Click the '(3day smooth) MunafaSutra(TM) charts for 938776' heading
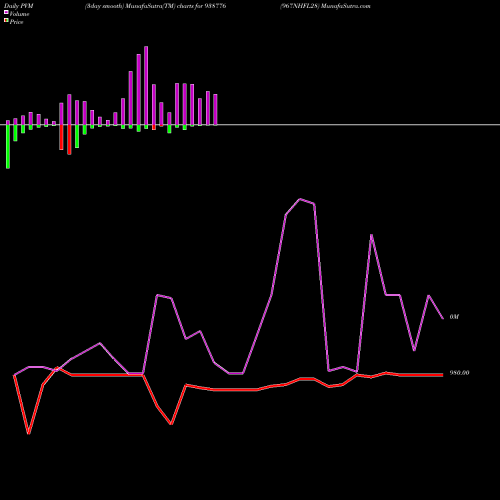Image resolution: width=500 pixels, height=500 pixels. pos(155,6)
